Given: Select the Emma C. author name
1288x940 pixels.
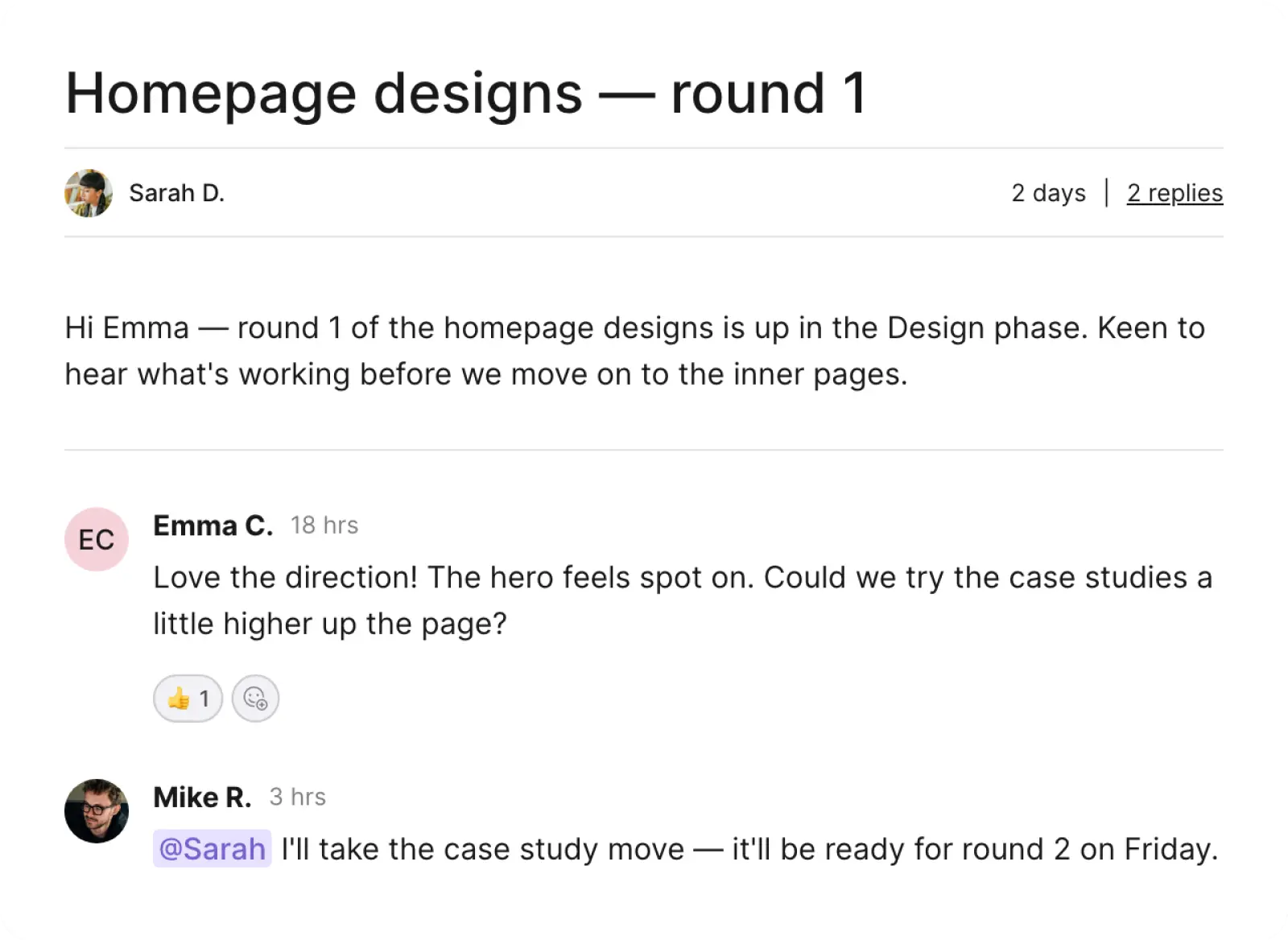Looking at the screenshot, I should click(x=213, y=526).
